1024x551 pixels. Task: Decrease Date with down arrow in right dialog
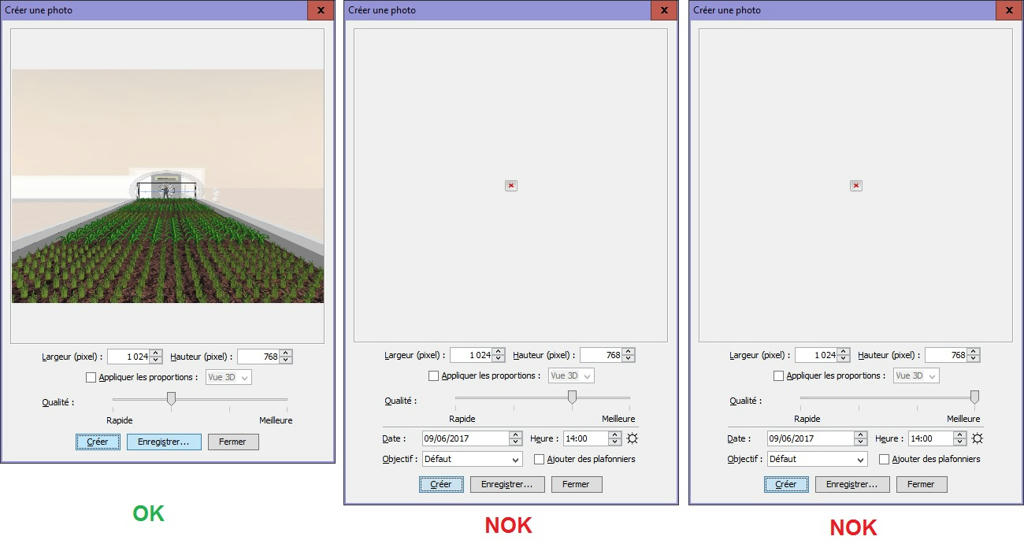tap(860, 442)
